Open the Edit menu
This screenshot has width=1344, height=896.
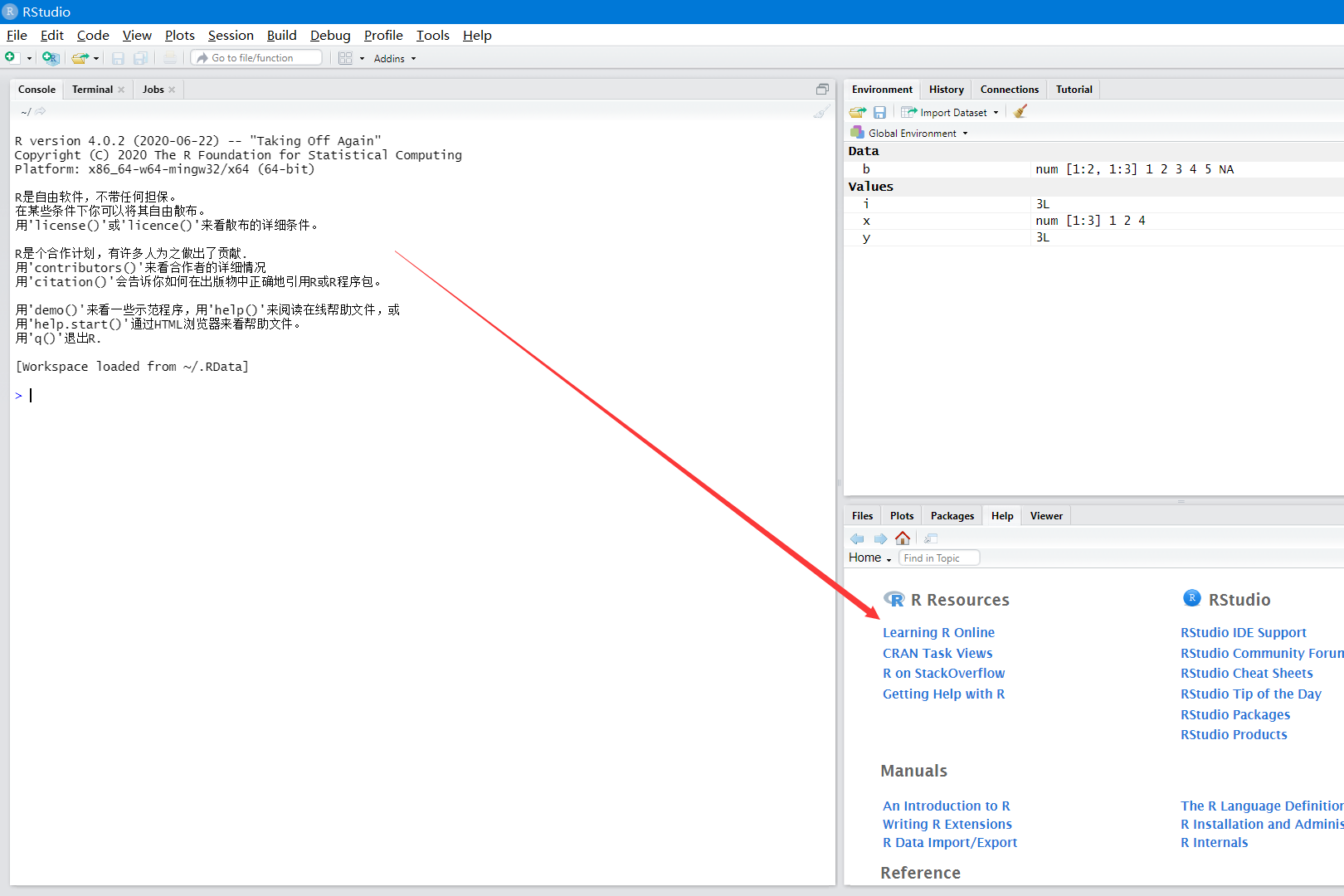(52, 35)
